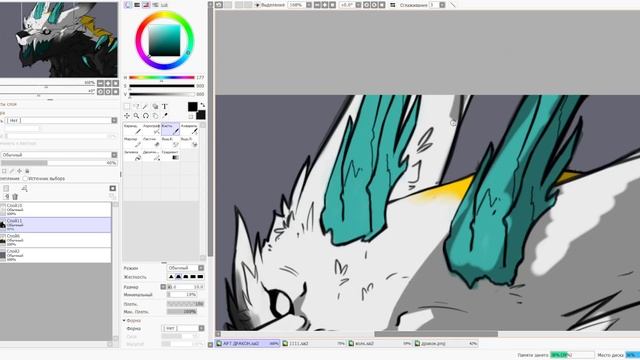Select the shape tool icon
The height and width of the screenshot is (360, 640).
coord(155,107)
